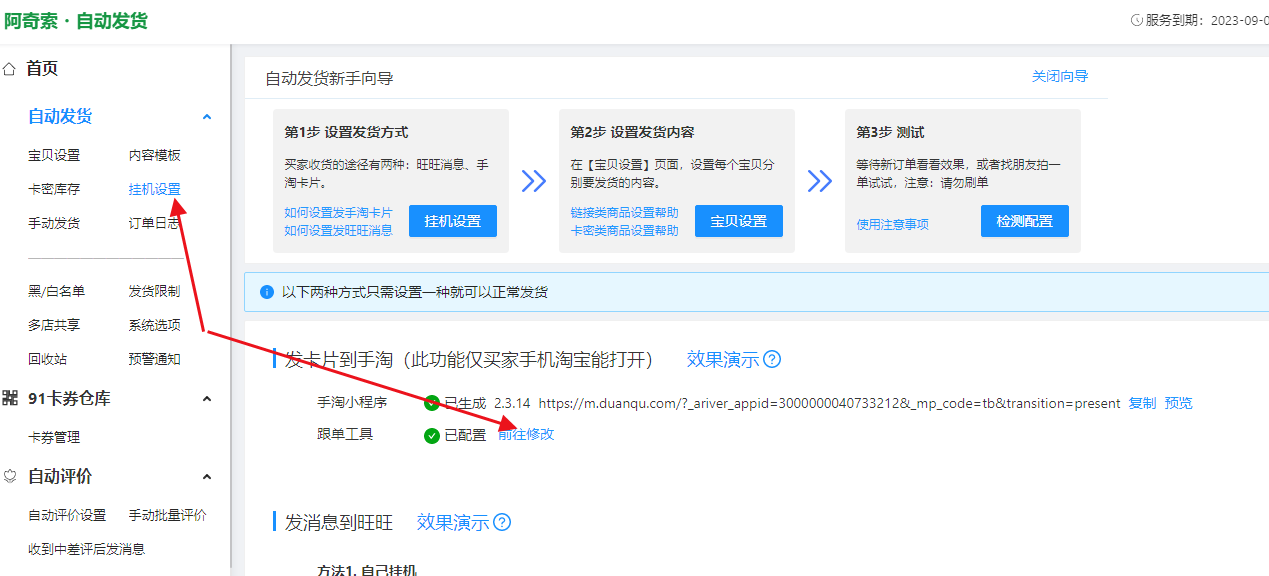Click the blue info icon in notice bar
Viewport: 1269px width, 576px height.
tap(267, 292)
